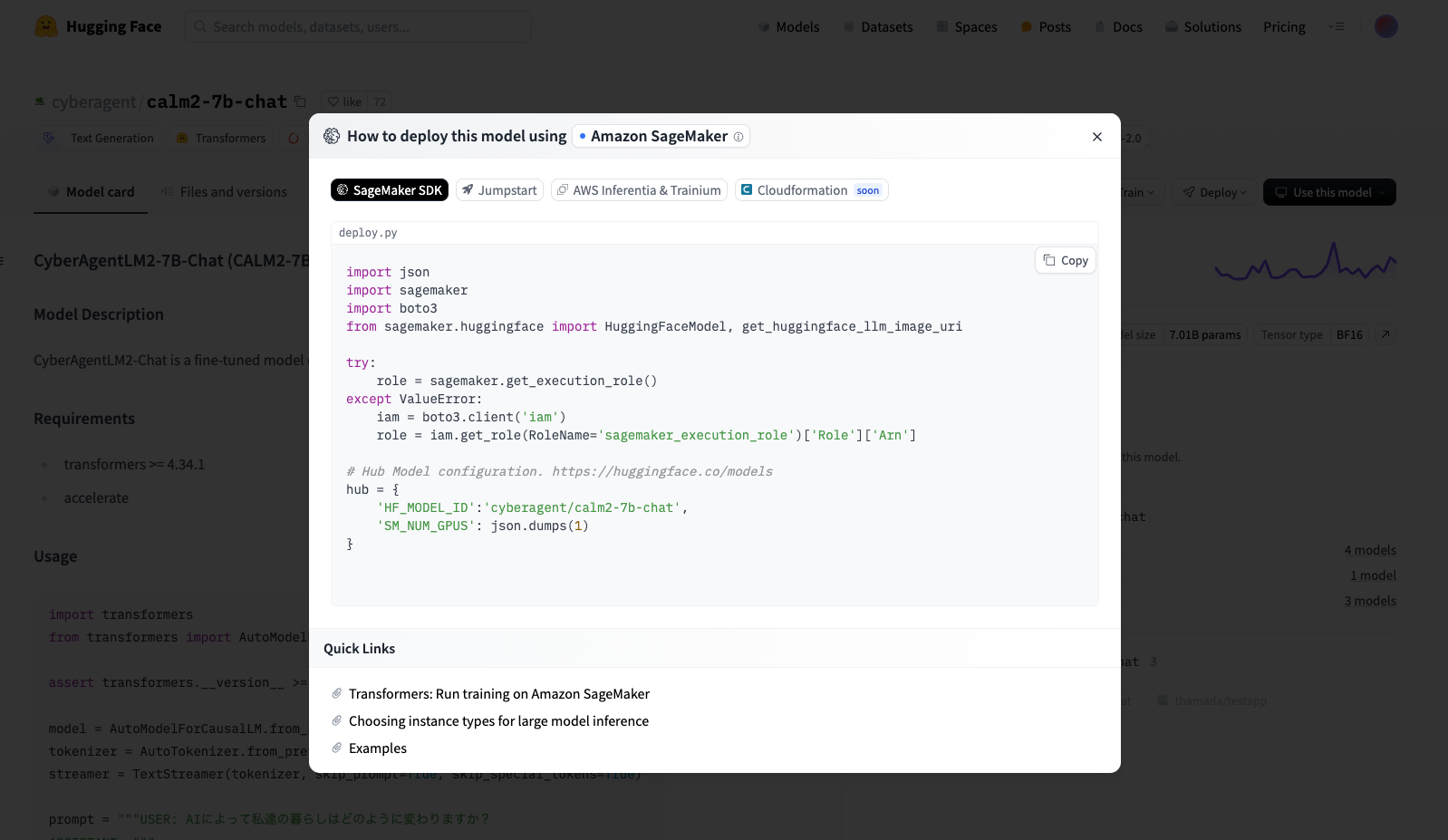Open Choosing instance types for large model inference
The image size is (1448, 840).
click(x=498, y=721)
